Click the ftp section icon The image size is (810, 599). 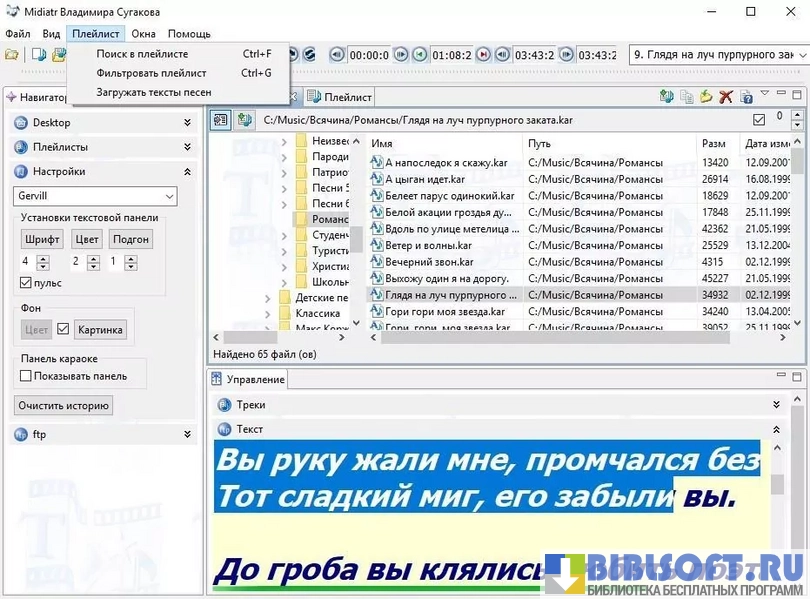click(22, 435)
